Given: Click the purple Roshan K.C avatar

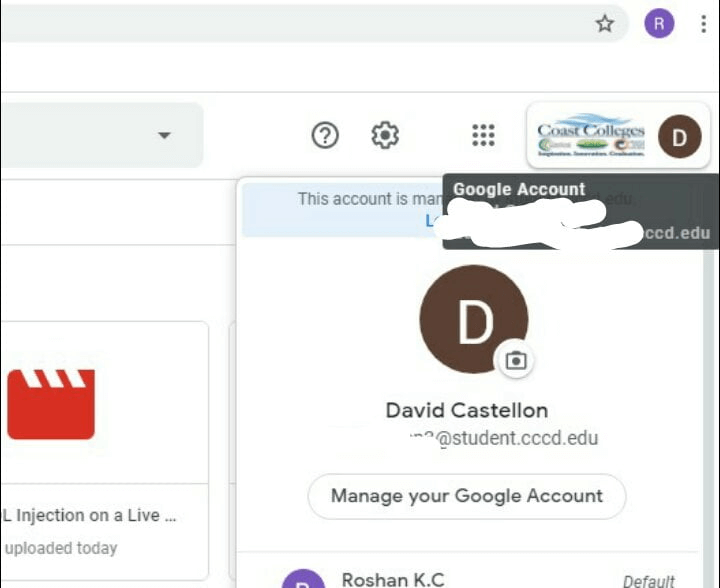Looking at the screenshot, I should (x=303, y=579).
